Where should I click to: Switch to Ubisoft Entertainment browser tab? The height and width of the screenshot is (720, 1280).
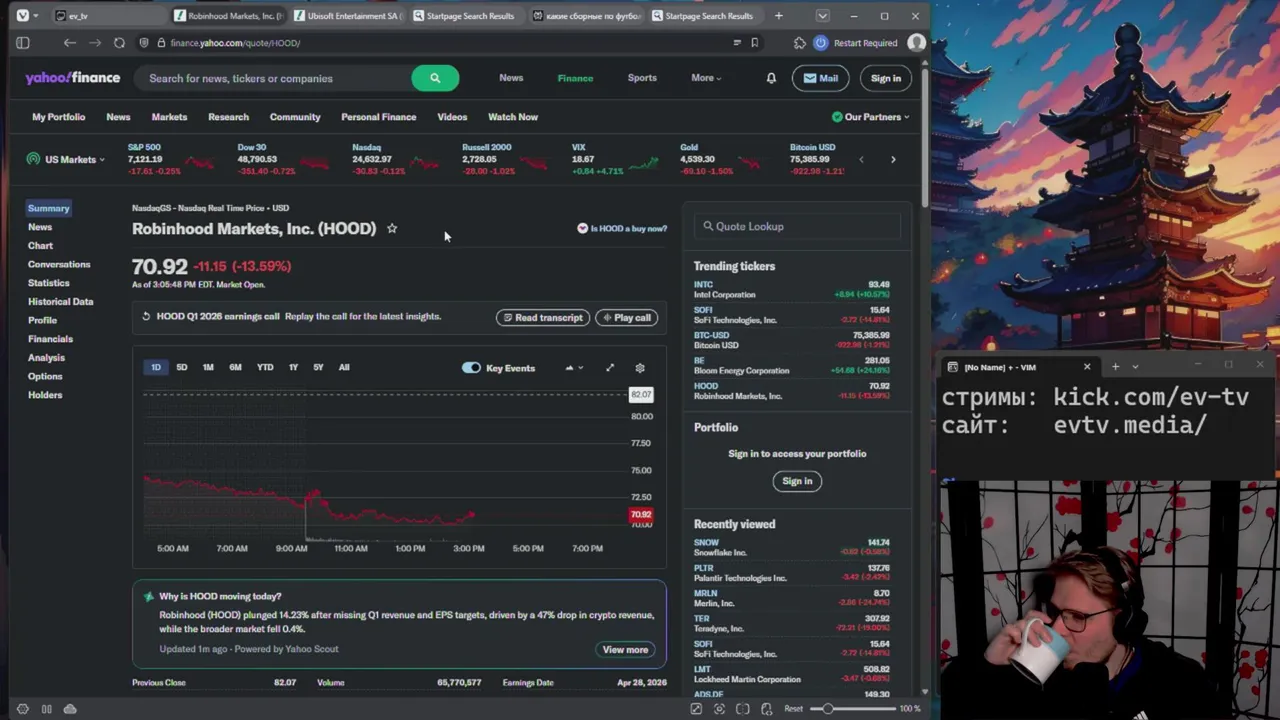pos(347,16)
